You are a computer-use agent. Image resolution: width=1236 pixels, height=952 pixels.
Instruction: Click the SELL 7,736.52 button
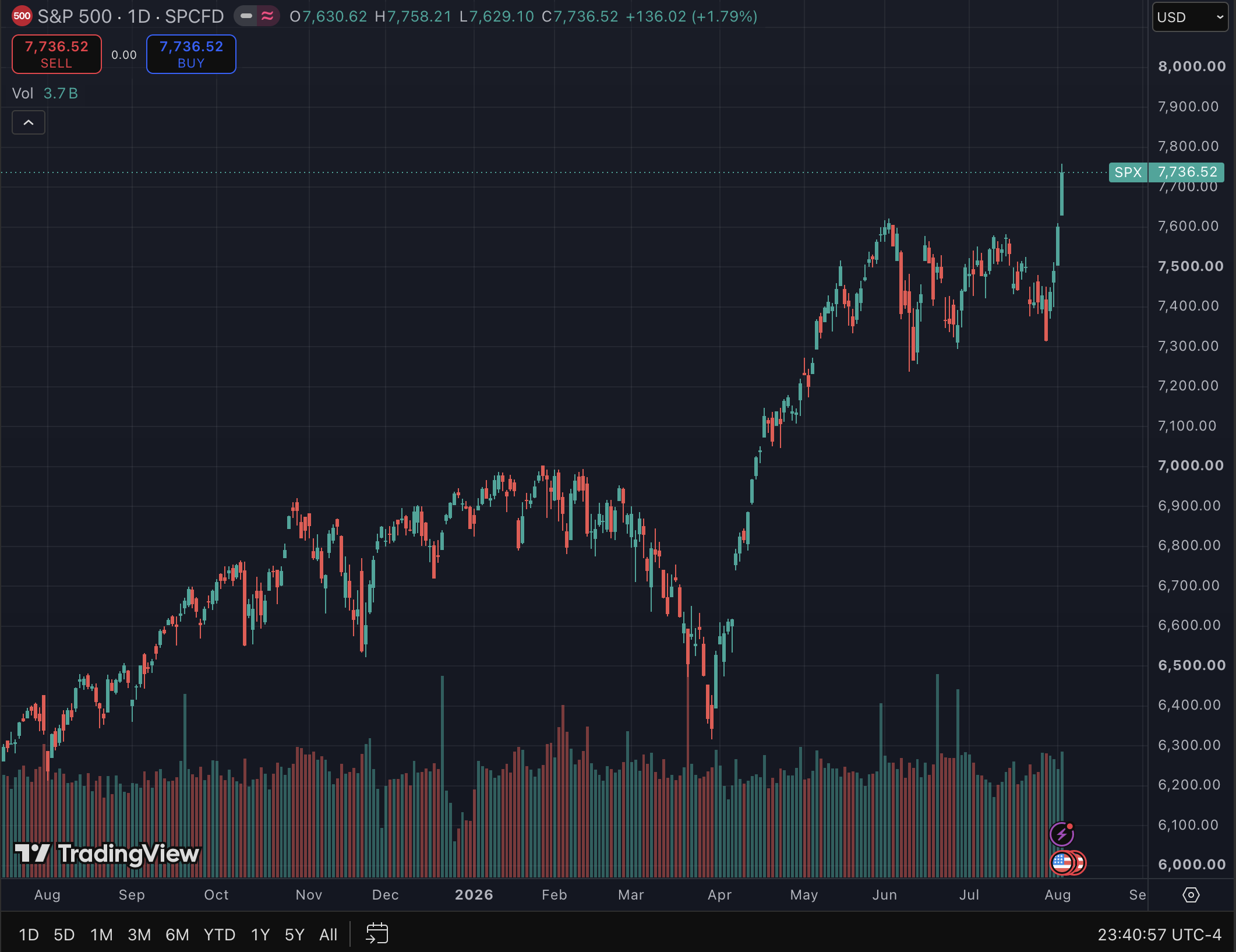[56, 54]
